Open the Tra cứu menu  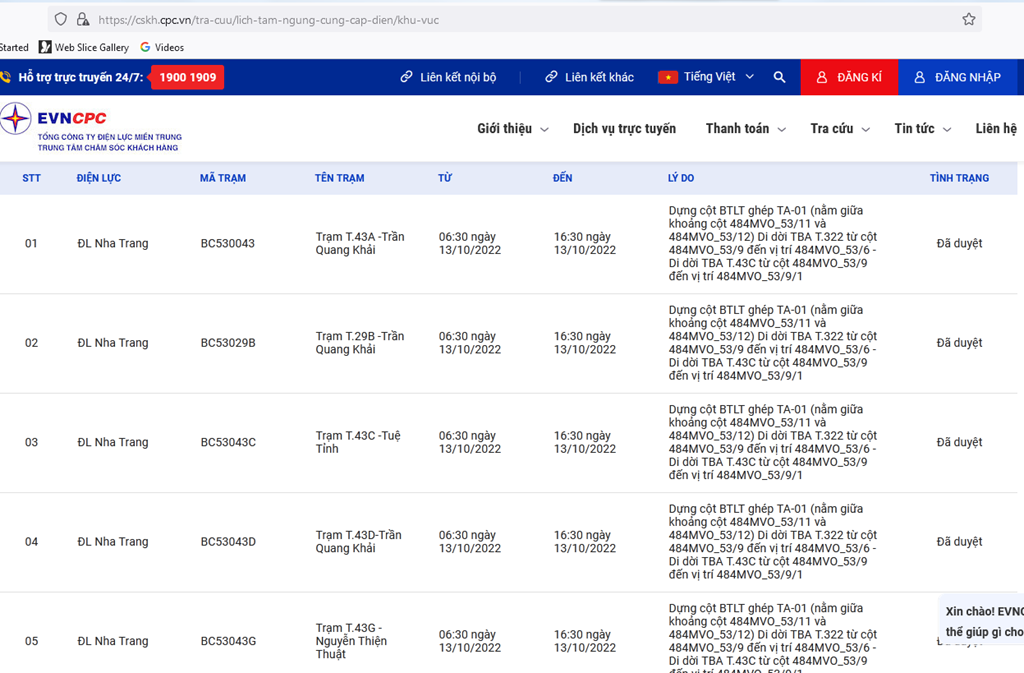point(839,129)
